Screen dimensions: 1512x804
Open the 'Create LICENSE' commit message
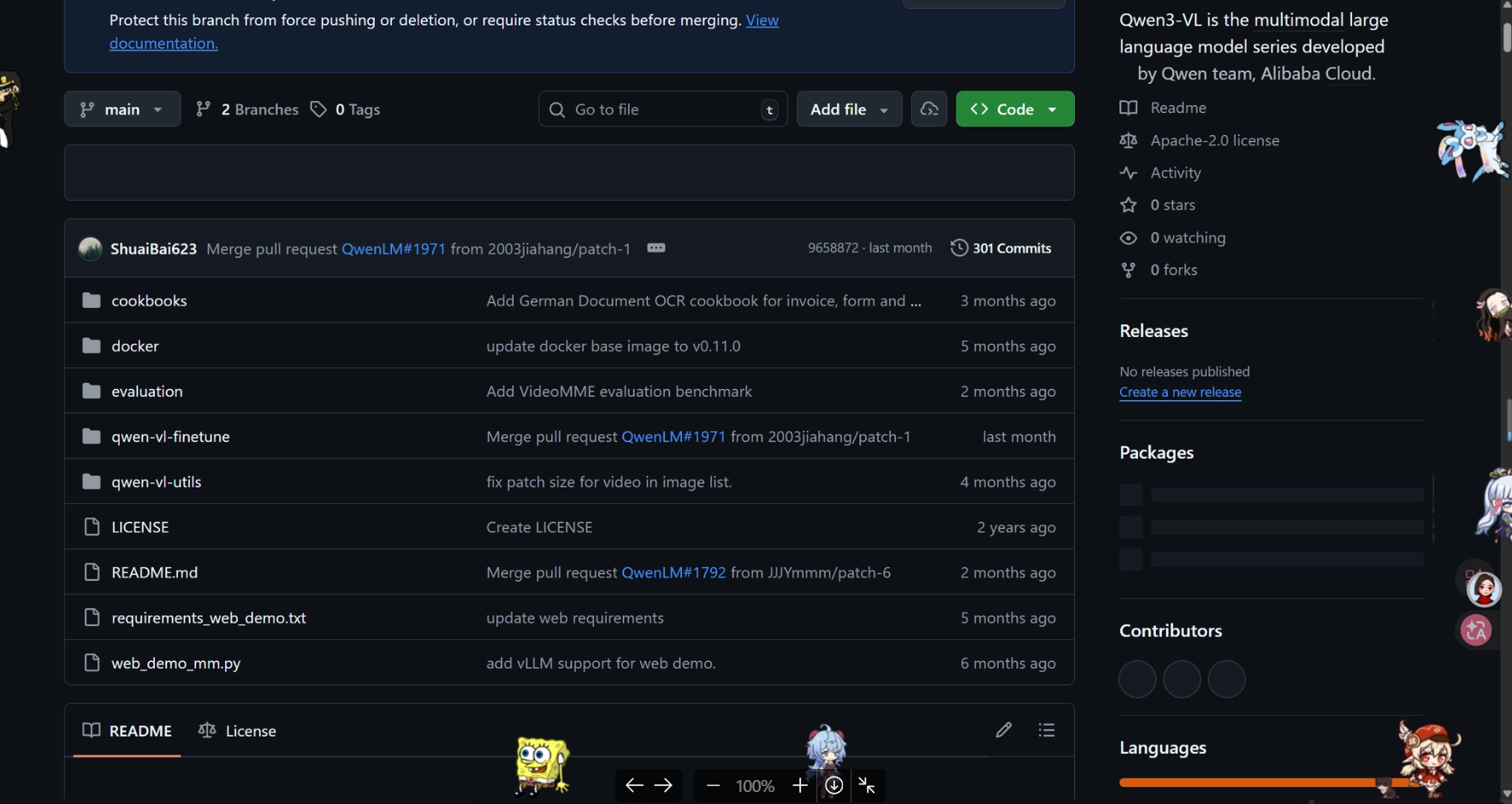539,527
